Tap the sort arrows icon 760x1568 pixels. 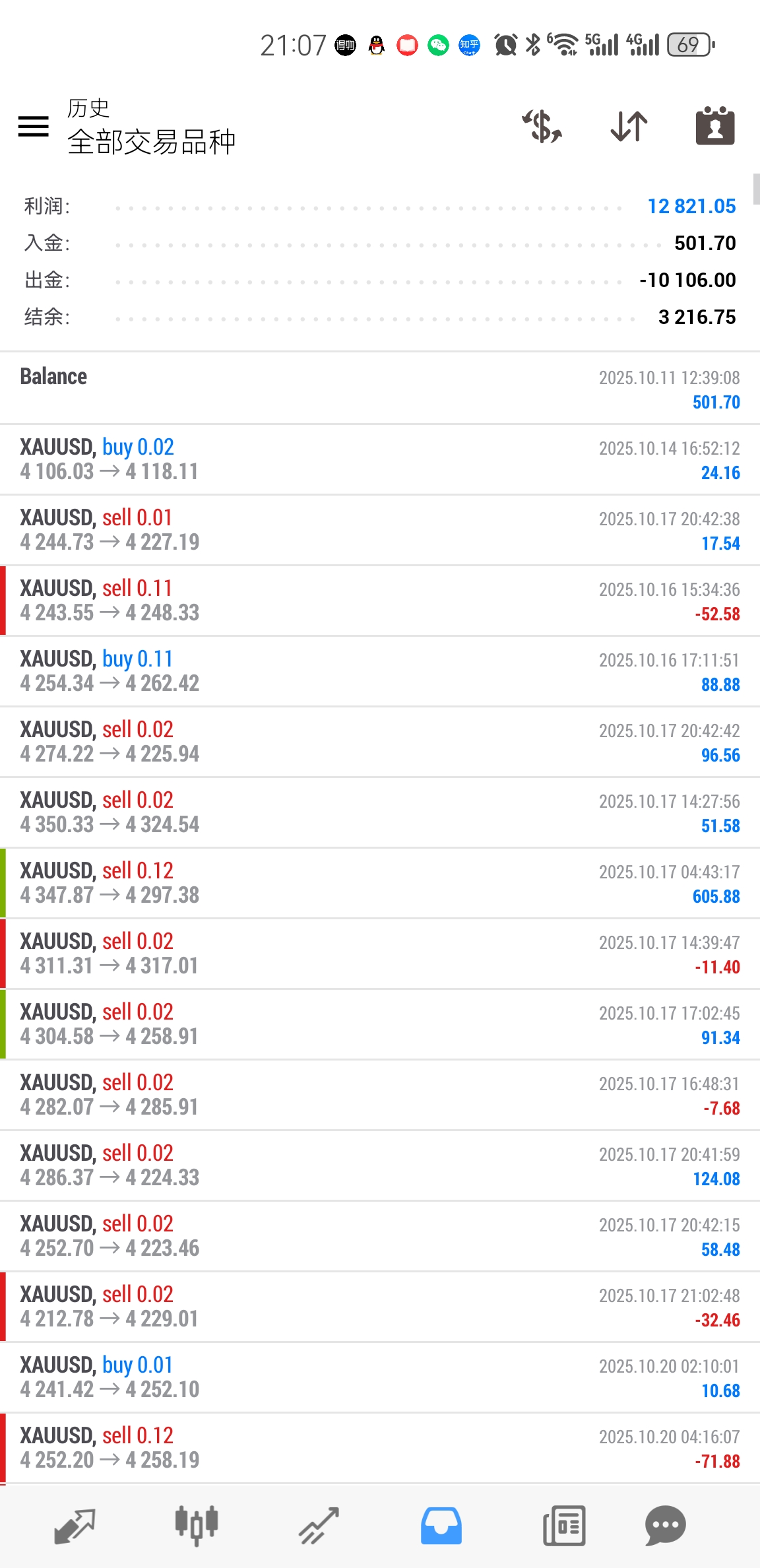(x=629, y=126)
